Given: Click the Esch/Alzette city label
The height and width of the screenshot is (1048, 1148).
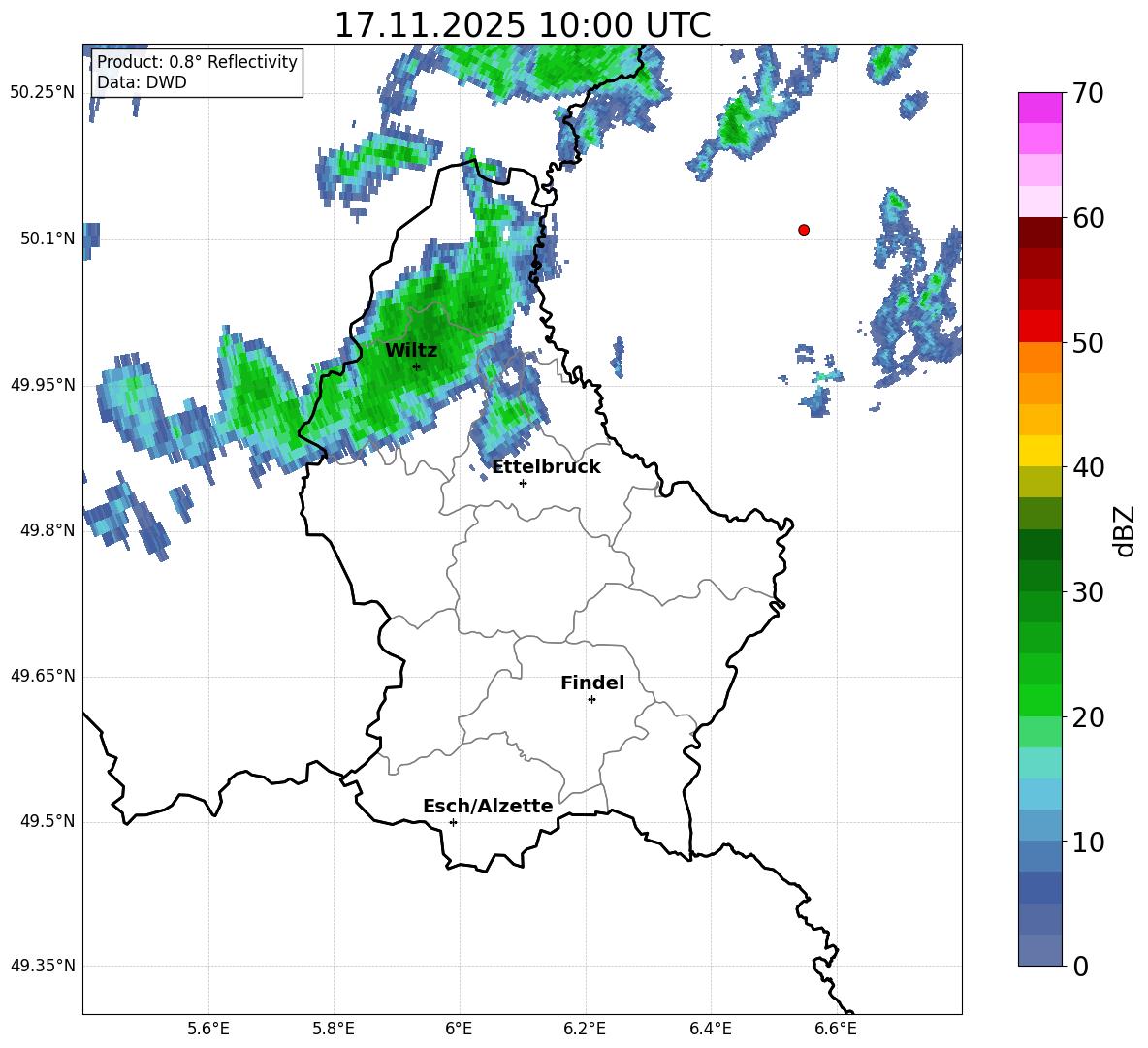Looking at the screenshot, I should point(488,806).
